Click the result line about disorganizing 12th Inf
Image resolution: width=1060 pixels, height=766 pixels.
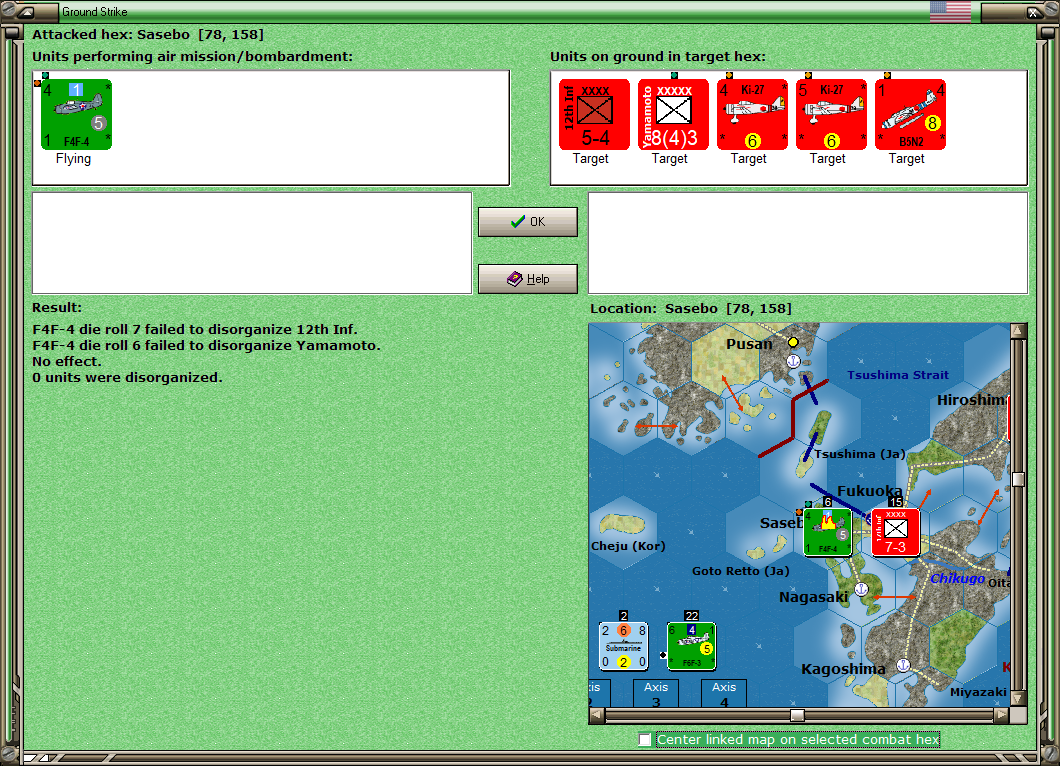[x=195, y=330]
